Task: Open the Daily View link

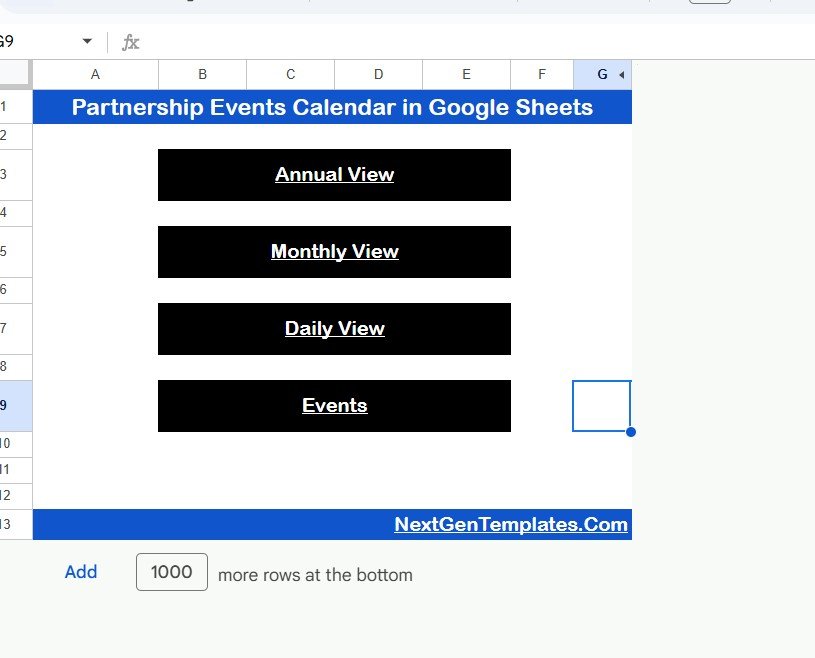Action: click(334, 328)
